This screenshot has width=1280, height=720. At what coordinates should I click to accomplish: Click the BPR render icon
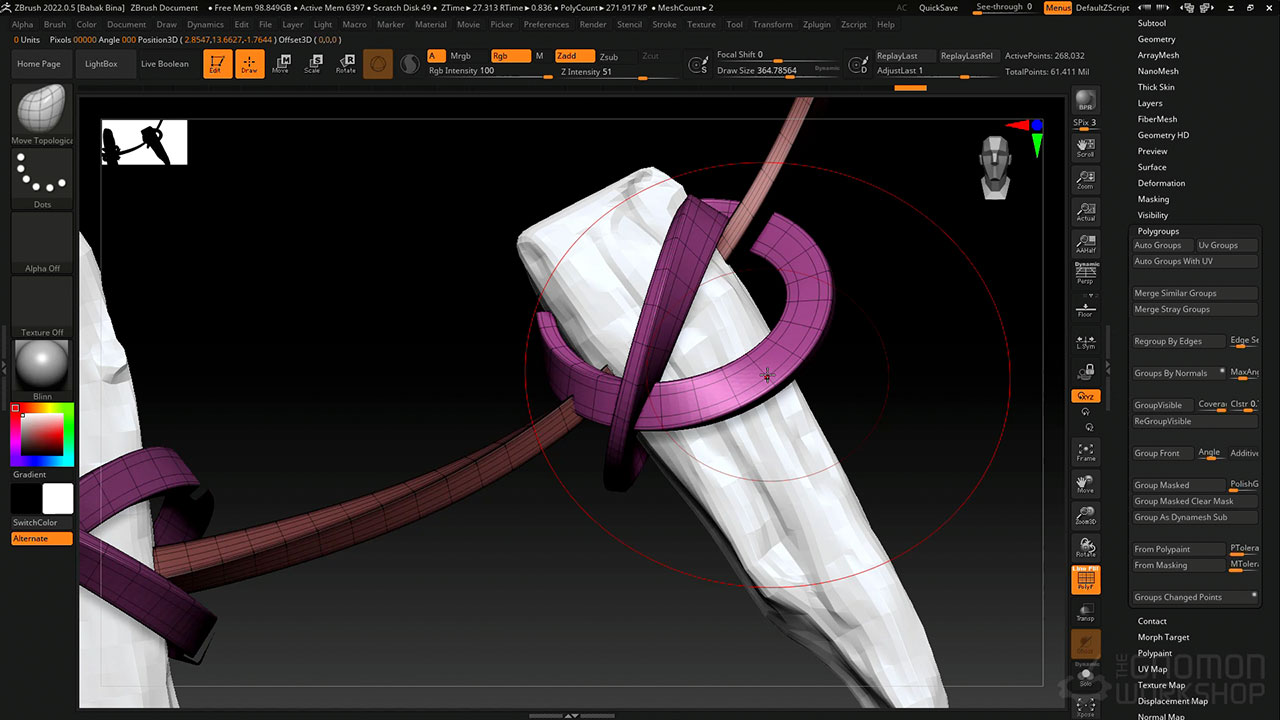(x=1085, y=101)
